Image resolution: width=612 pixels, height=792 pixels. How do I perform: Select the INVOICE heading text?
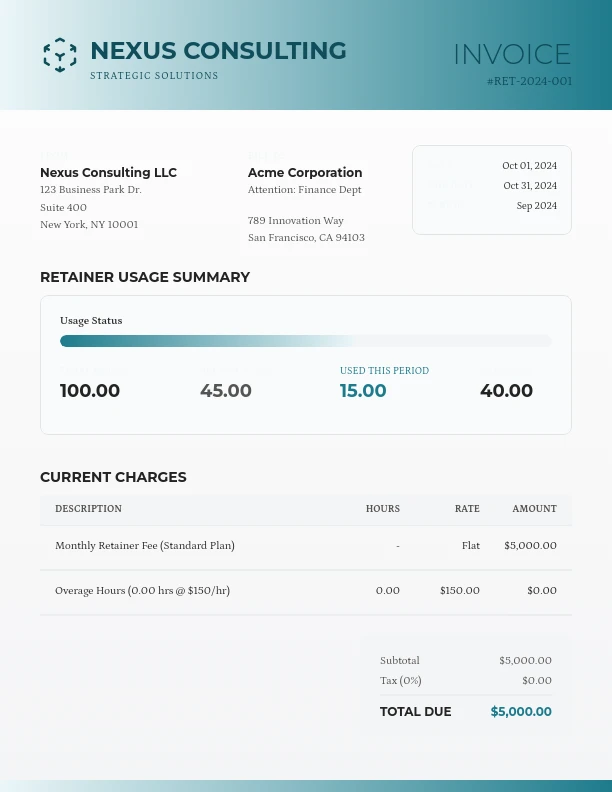coord(512,55)
